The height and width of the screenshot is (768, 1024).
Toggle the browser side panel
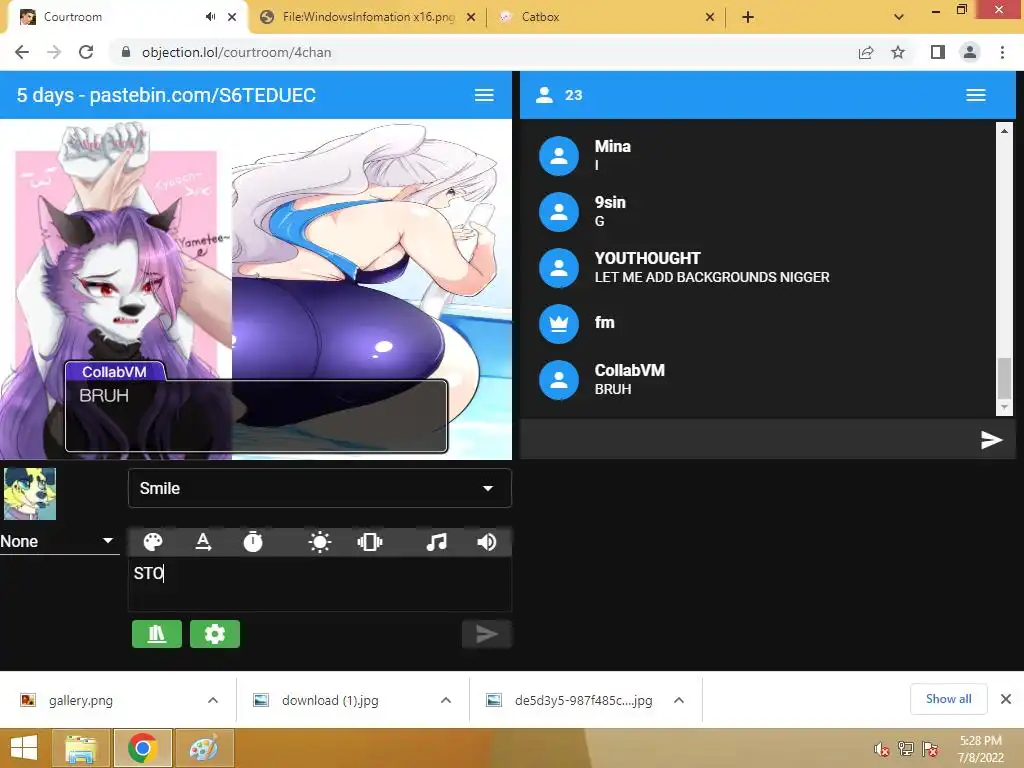click(x=938, y=52)
